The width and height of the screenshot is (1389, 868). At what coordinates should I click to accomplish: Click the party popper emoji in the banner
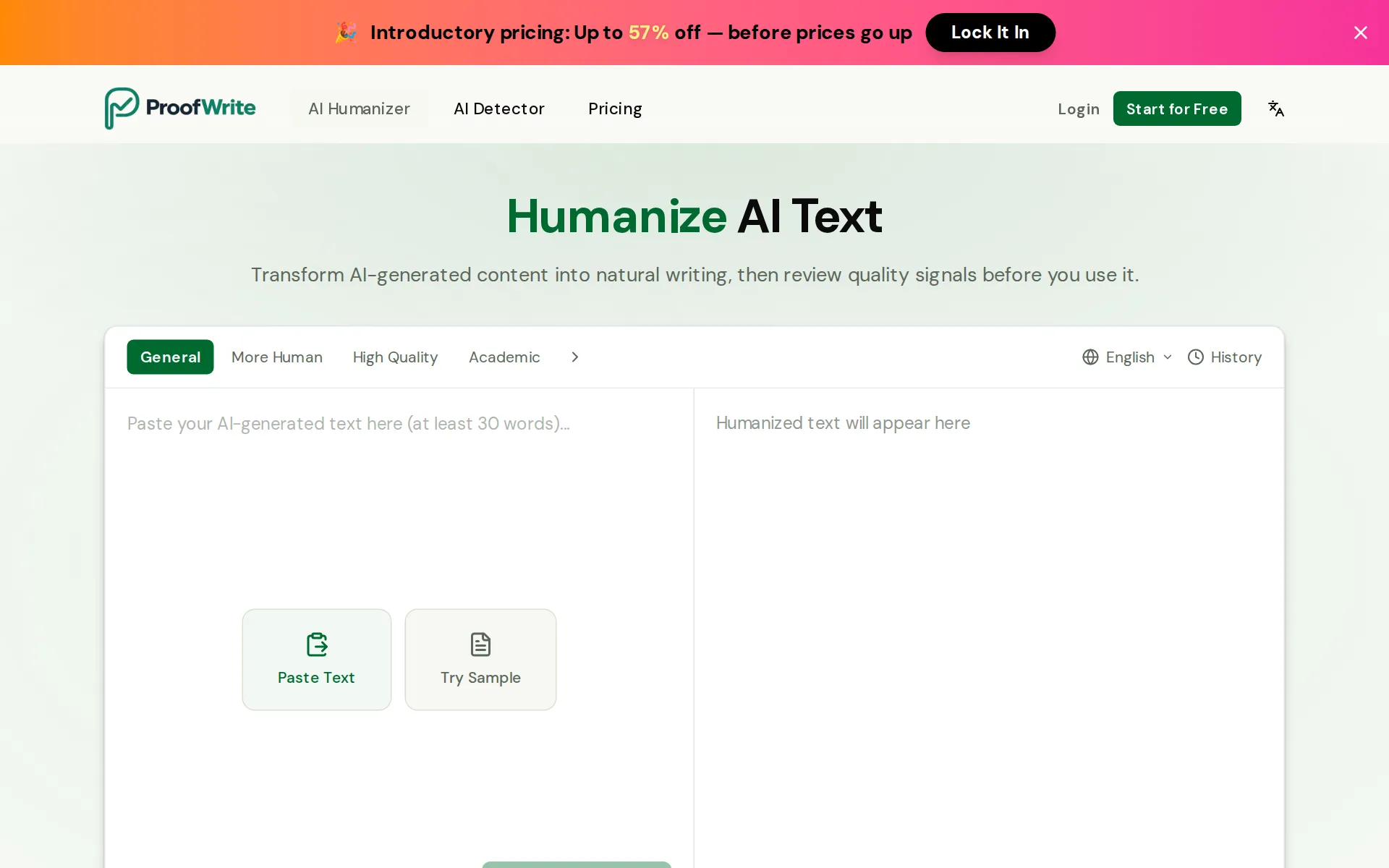click(x=346, y=33)
